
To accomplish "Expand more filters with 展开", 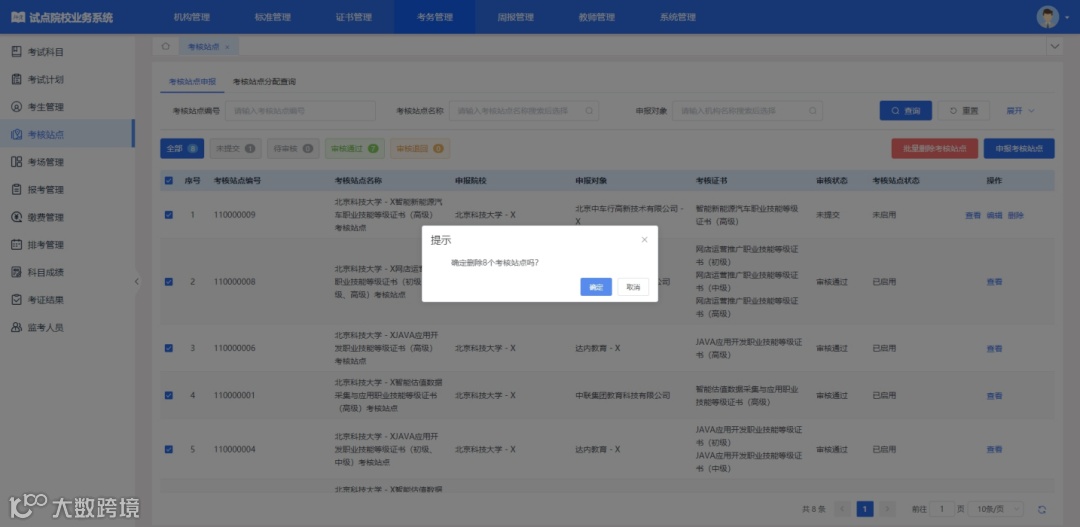I will click(x=1020, y=110).
